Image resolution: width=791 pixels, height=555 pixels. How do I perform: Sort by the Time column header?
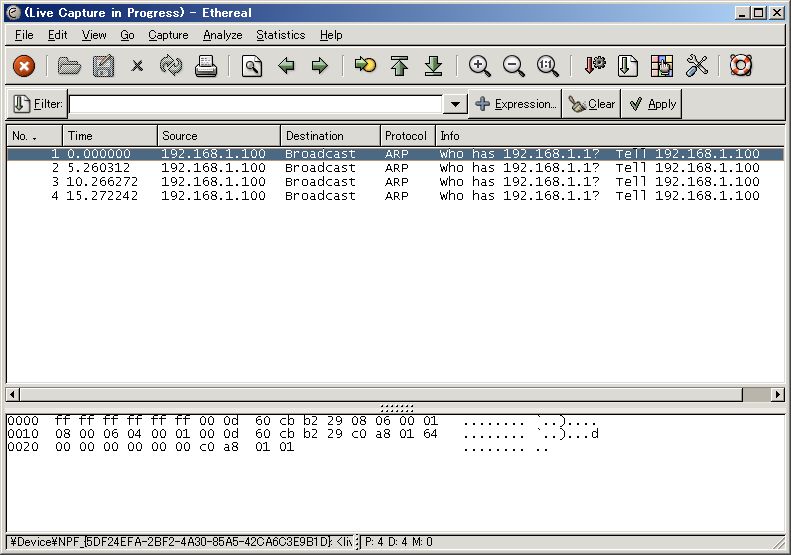click(110, 136)
